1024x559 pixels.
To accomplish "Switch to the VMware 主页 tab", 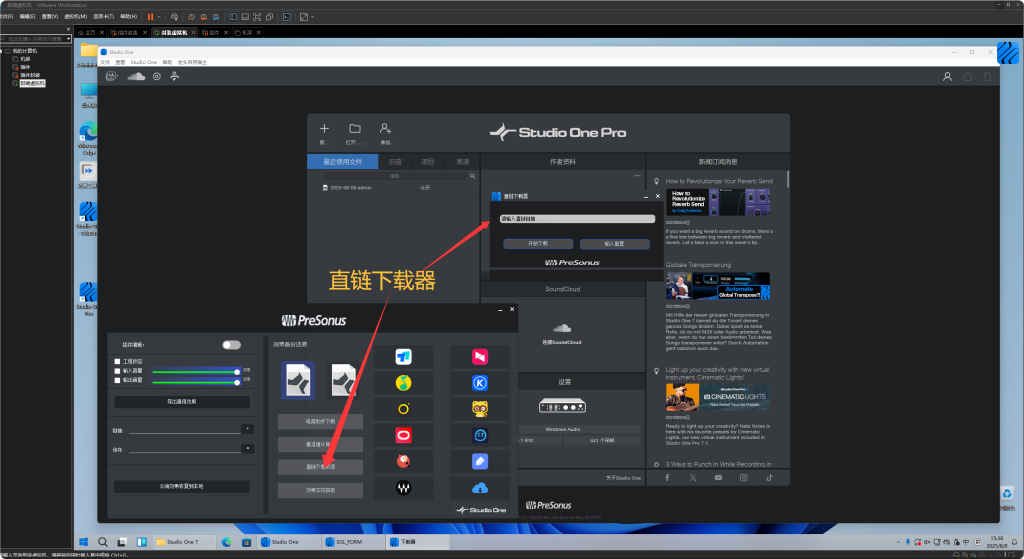I will click(90, 33).
